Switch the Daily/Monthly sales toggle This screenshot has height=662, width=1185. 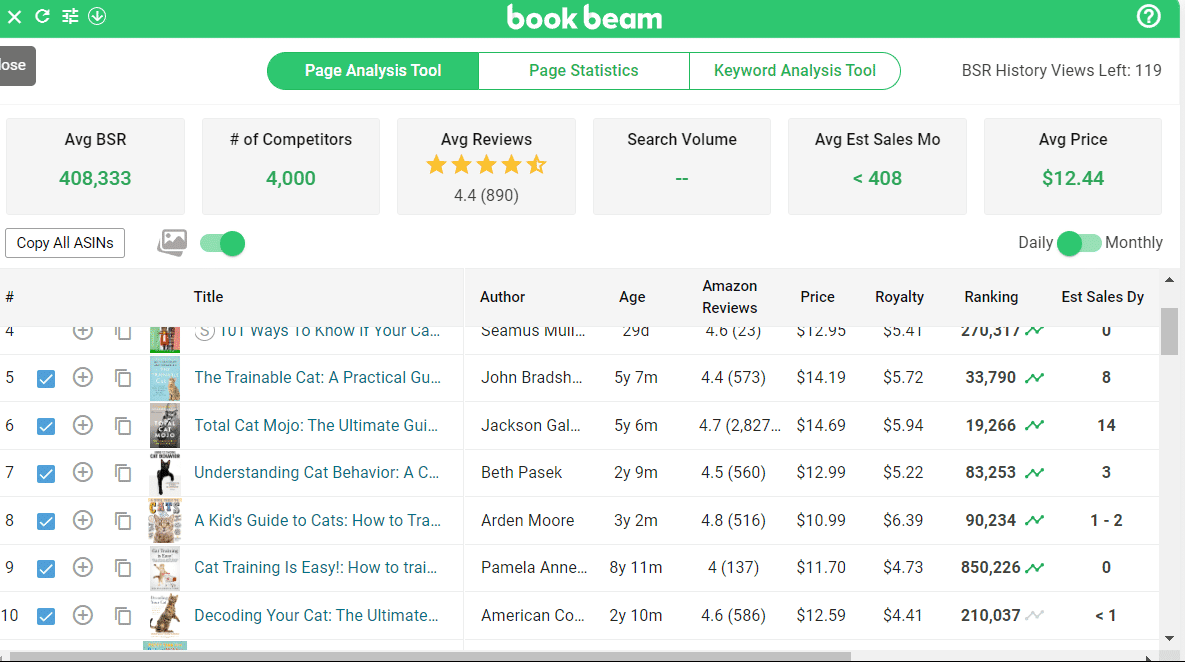click(1079, 243)
